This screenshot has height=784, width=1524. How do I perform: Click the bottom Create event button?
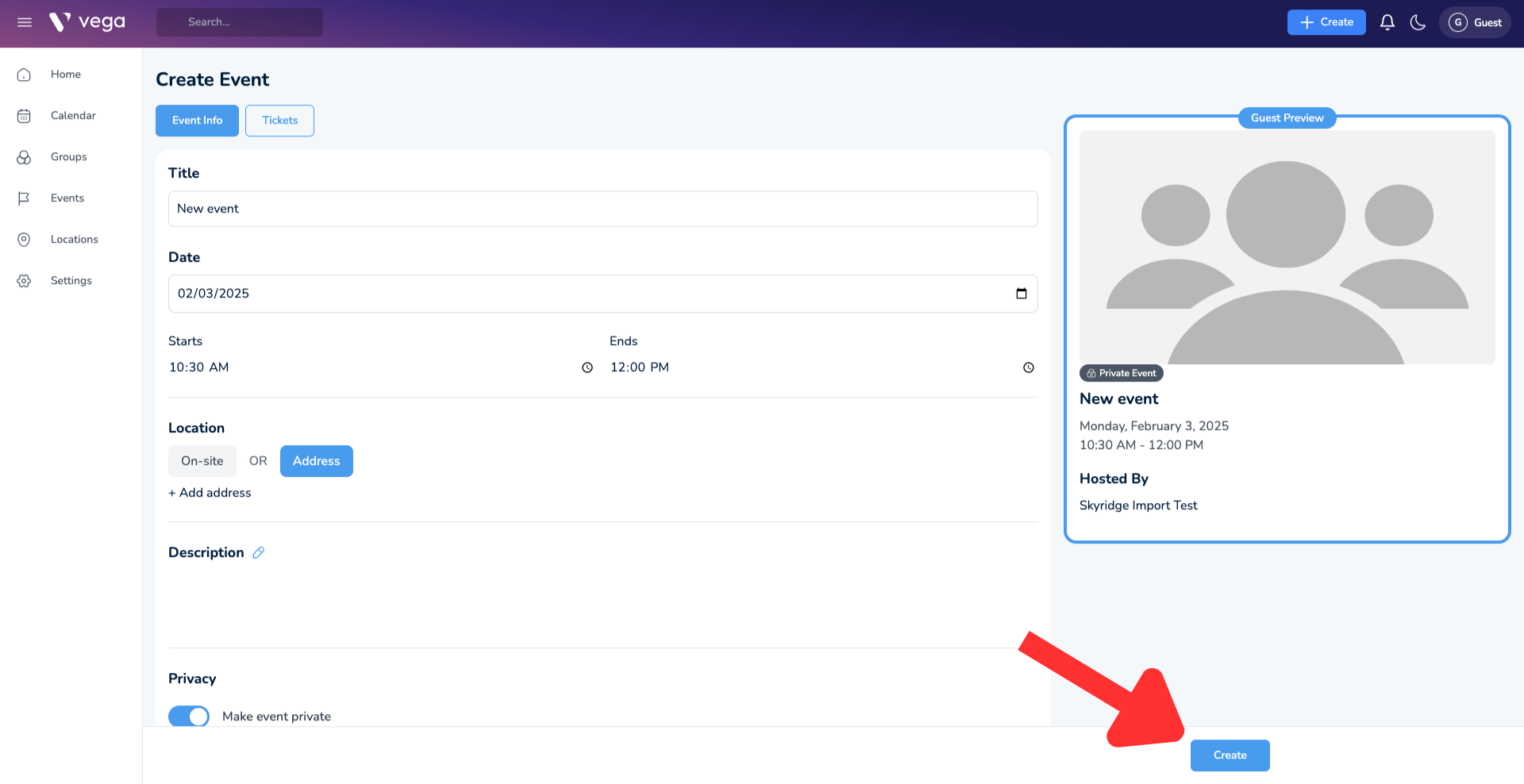(1230, 755)
